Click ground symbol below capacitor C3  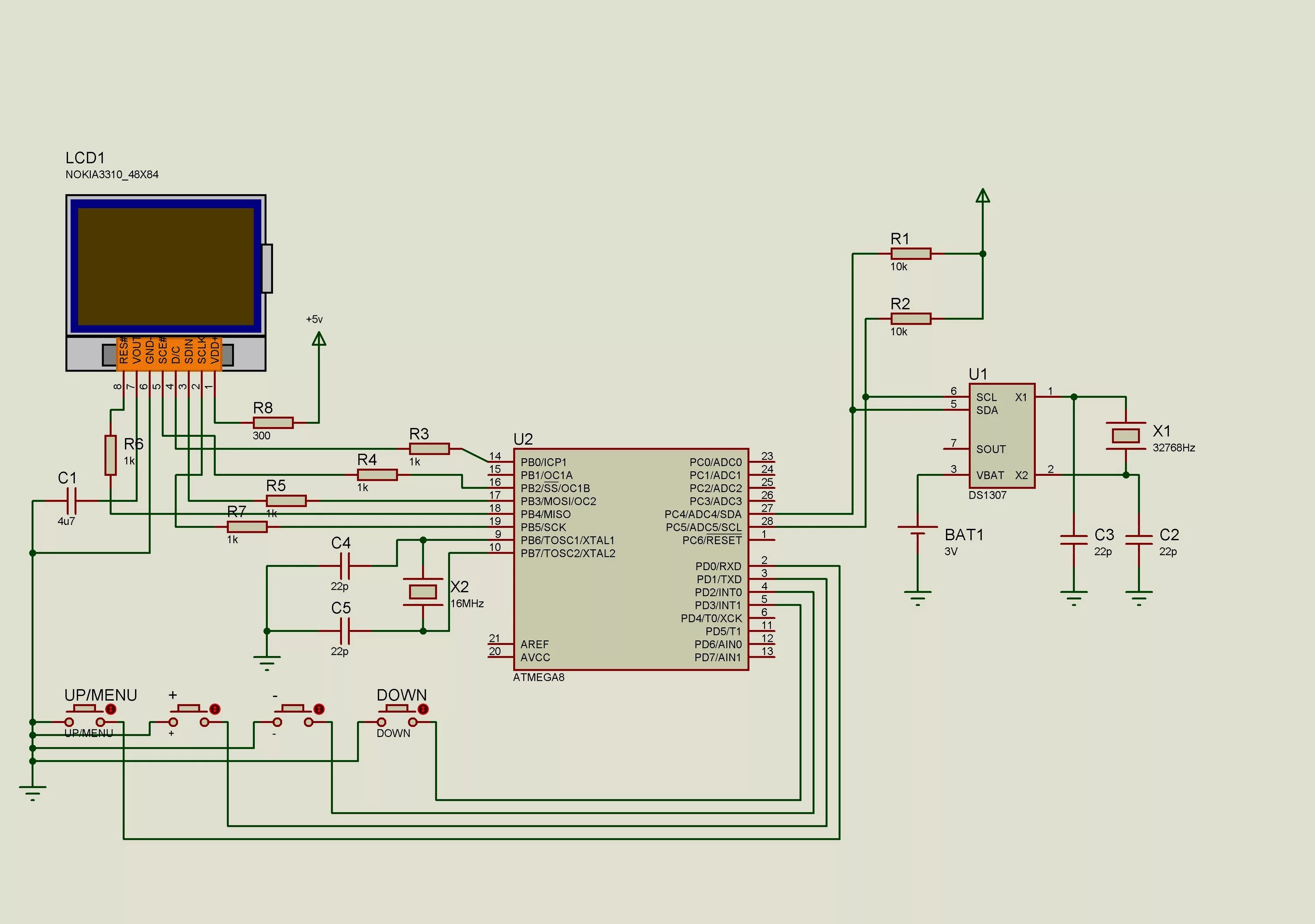(x=1074, y=598)
